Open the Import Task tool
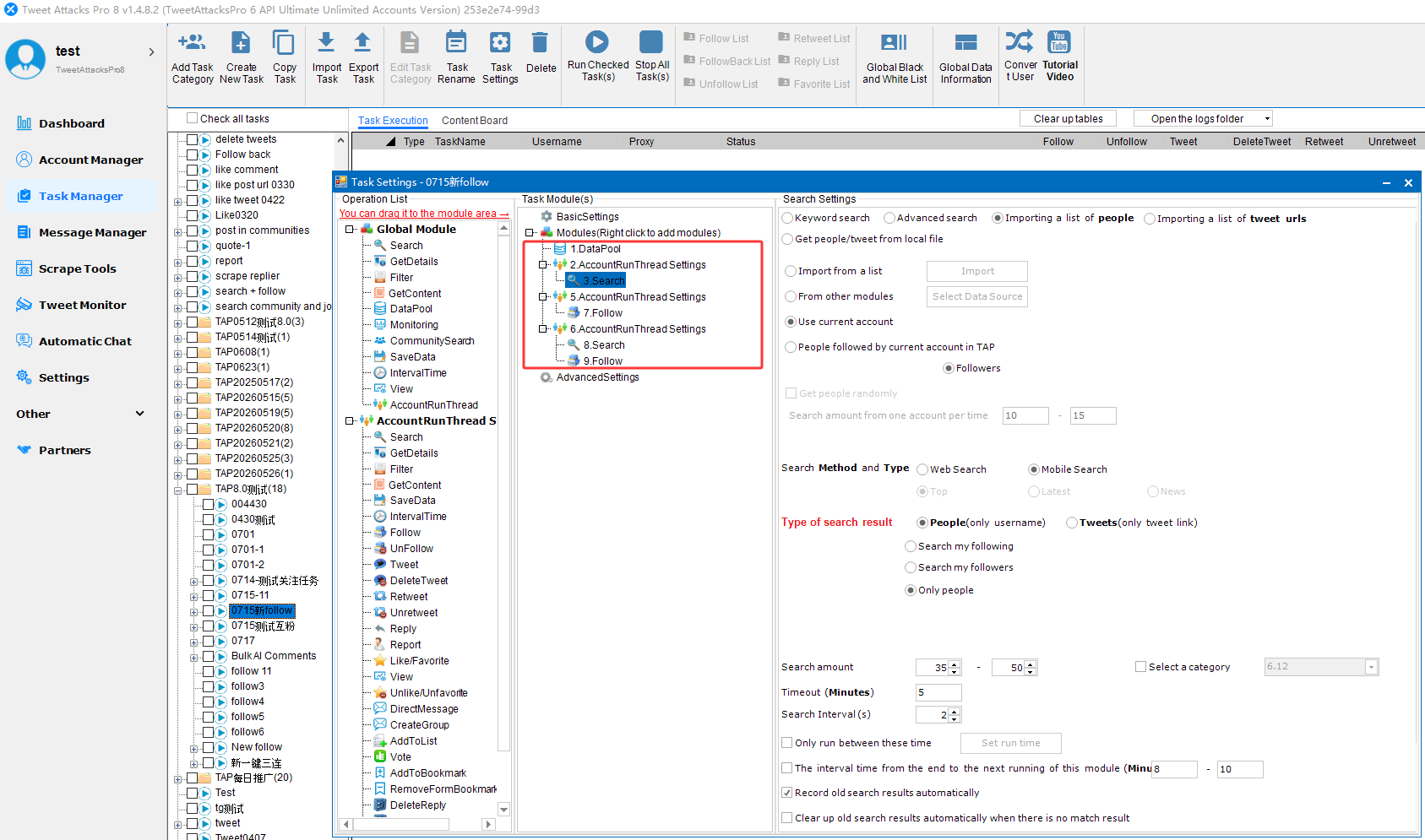Image resolution: width=1425 pixels, height=840 pixels. 326,42
